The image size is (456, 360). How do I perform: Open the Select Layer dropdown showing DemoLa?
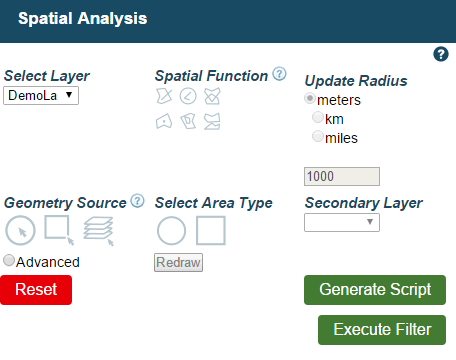(x=41, y=96)
